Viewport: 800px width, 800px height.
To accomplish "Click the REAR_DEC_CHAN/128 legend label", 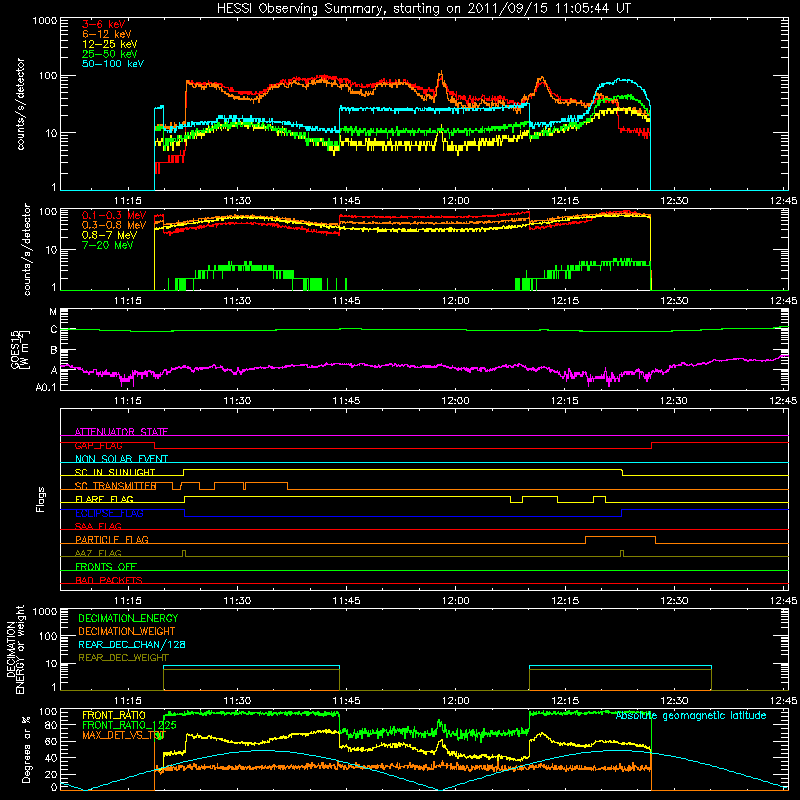I will click(x=132, y=644).
